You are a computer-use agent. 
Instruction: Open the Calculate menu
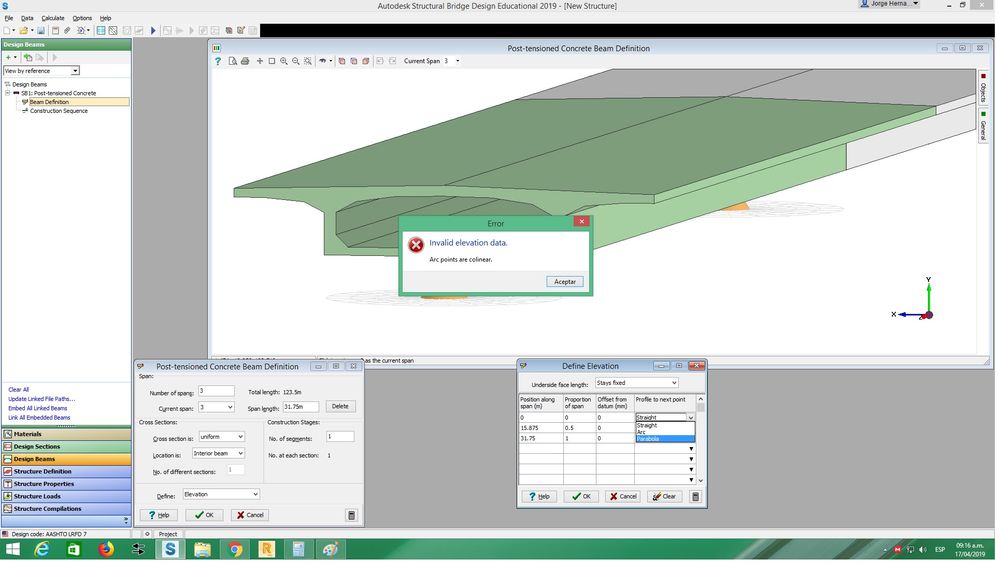pos(53,18)
